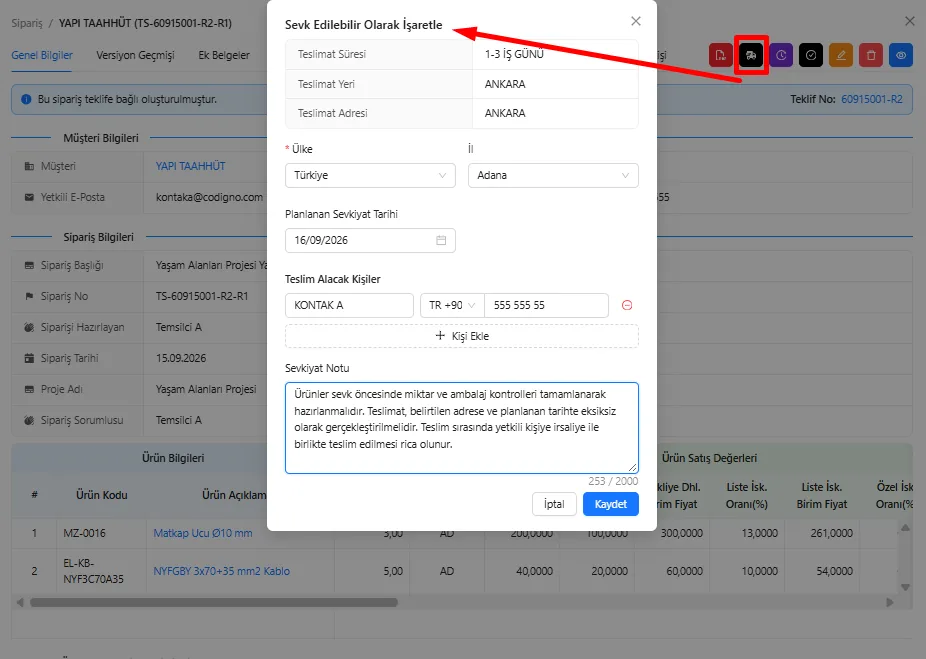The height and width of the screenshot is (659, 926).
Task: Click the red PDF export icon
Action: pos(720,56)
